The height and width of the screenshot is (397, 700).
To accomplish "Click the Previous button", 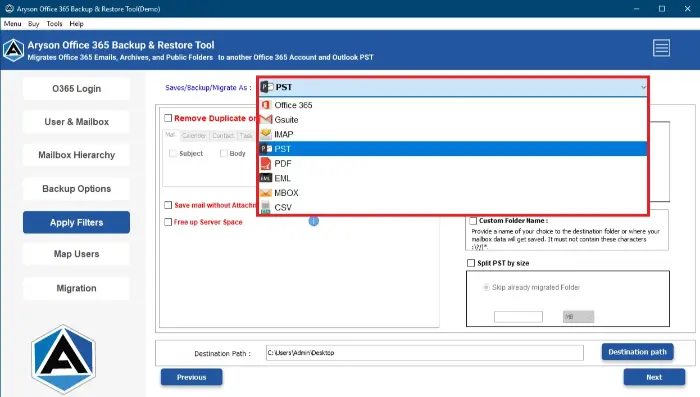I will tap(192, 377).
